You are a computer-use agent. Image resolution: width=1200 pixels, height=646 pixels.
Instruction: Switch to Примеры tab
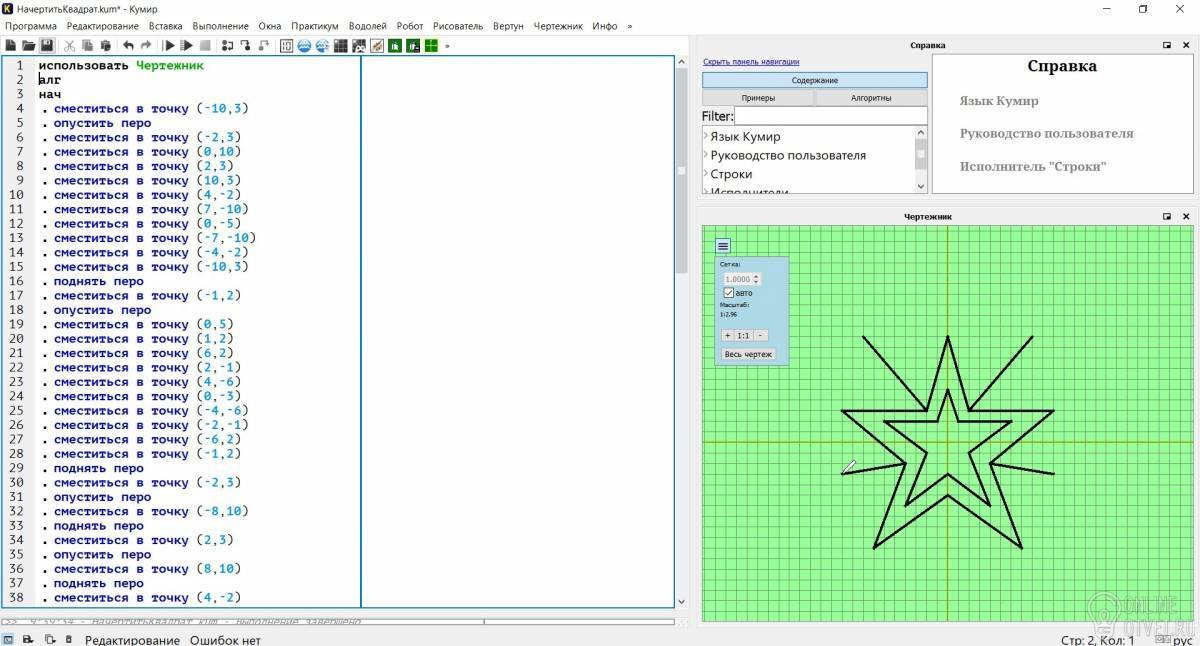758,98
